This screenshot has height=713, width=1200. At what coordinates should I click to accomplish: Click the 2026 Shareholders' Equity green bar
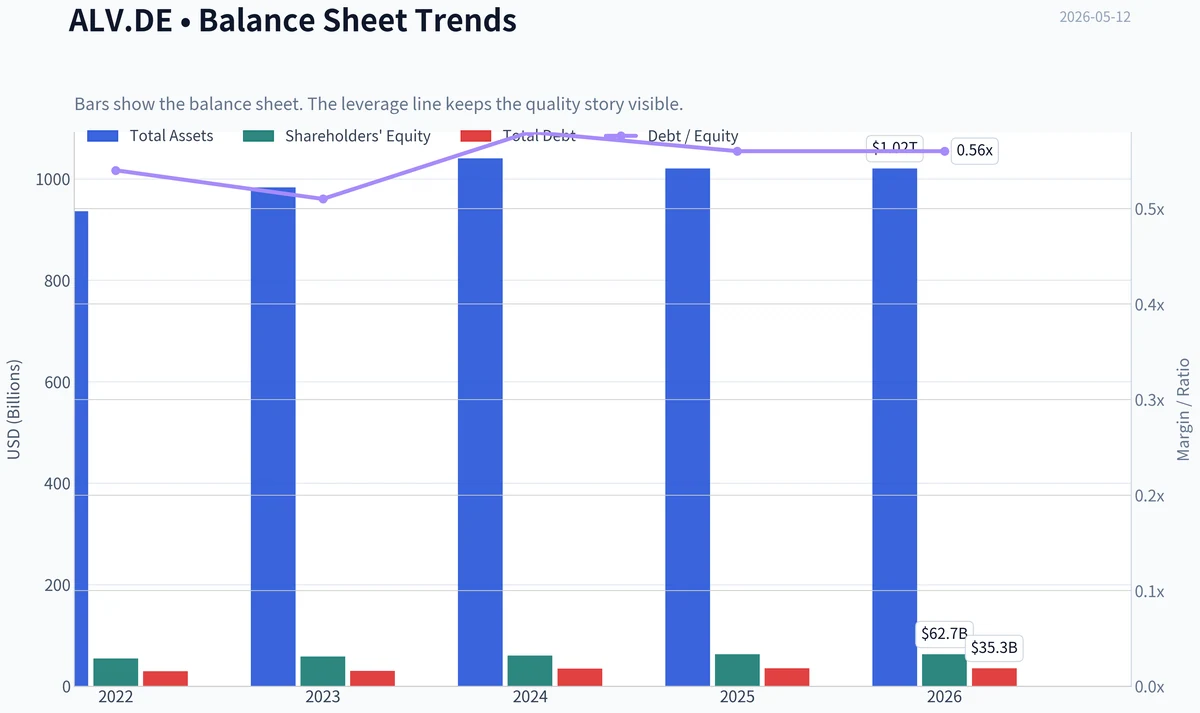coord(945,670)
